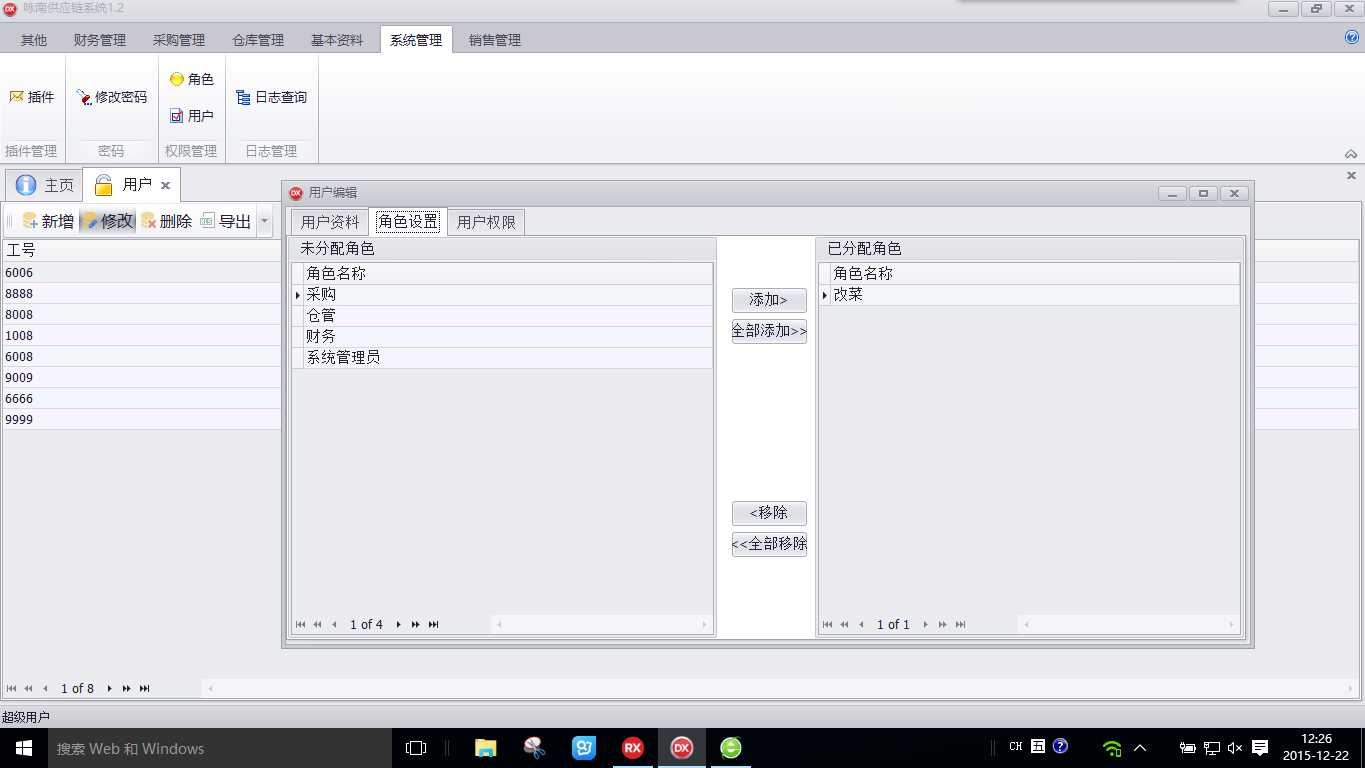
Task: Open the 基本资料 ribbon tab
Action: point(337,40)
